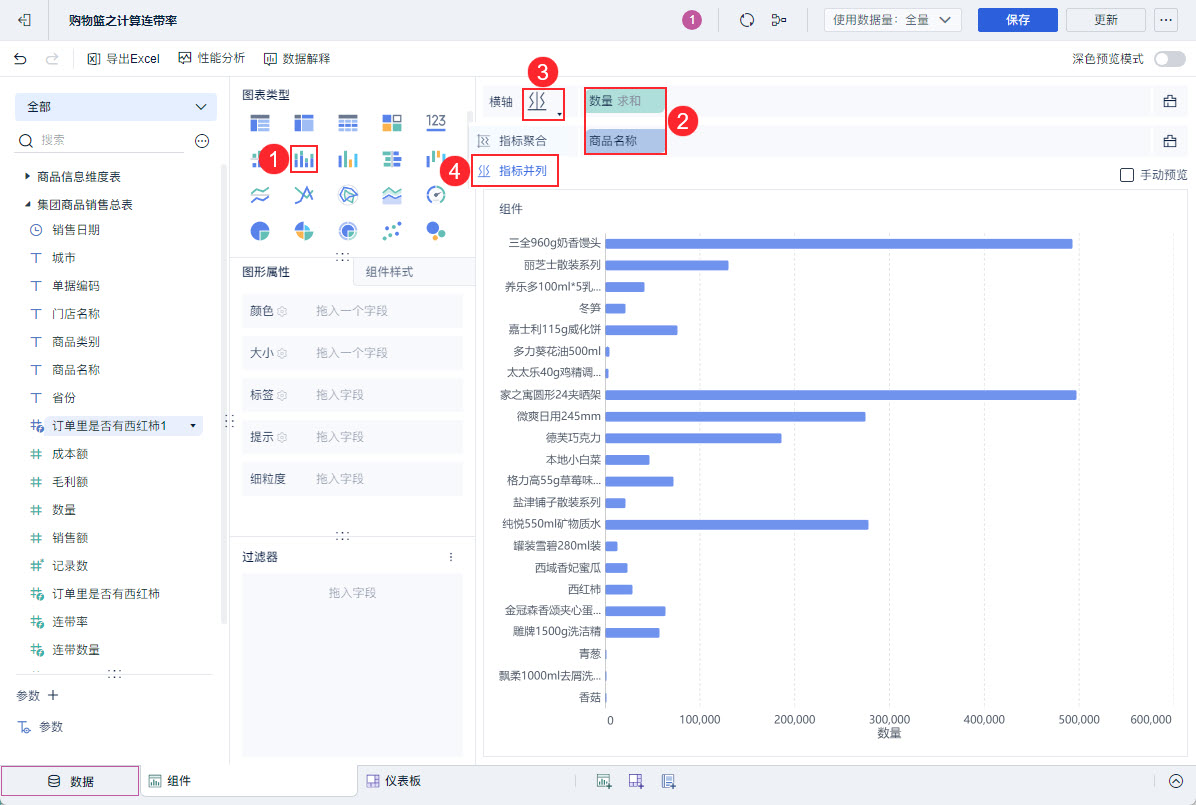Click the circular refresh icon in top bar
Image resolution: width=1196 pixels, height=805 pixels.
coord(747,21)
